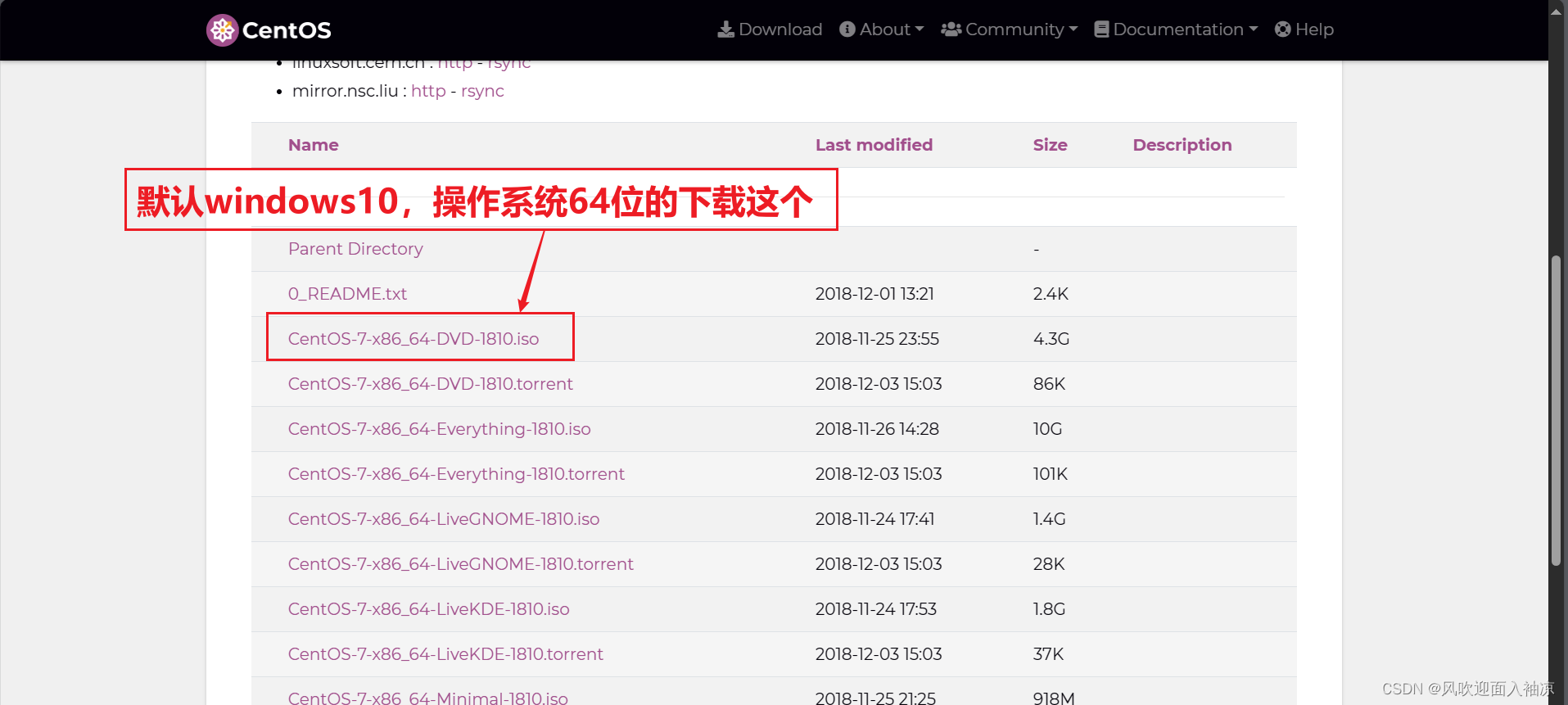
Task: Select the mirror.nsc.liu list text
Action: tap(345, 91)
